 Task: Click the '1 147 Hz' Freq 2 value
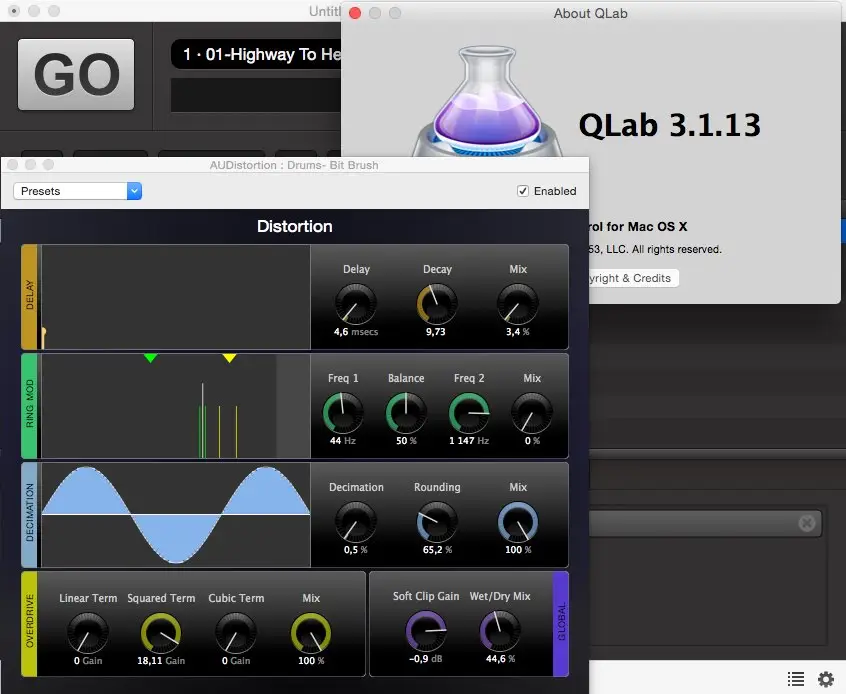point(469,441)
